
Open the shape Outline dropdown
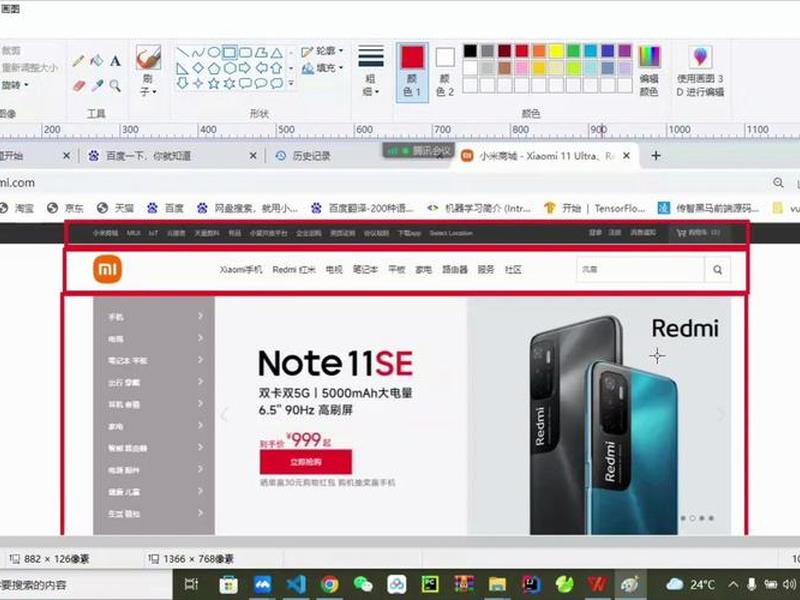click(322, 51)
